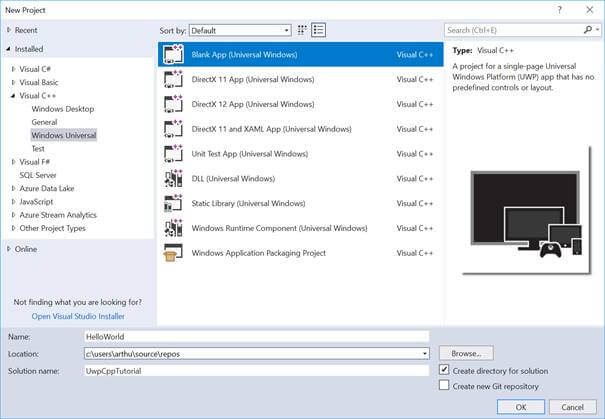The image size is (605, 419).
Task: Select Unit Test App (Universal Windows) text
Action: pos(250,154)
